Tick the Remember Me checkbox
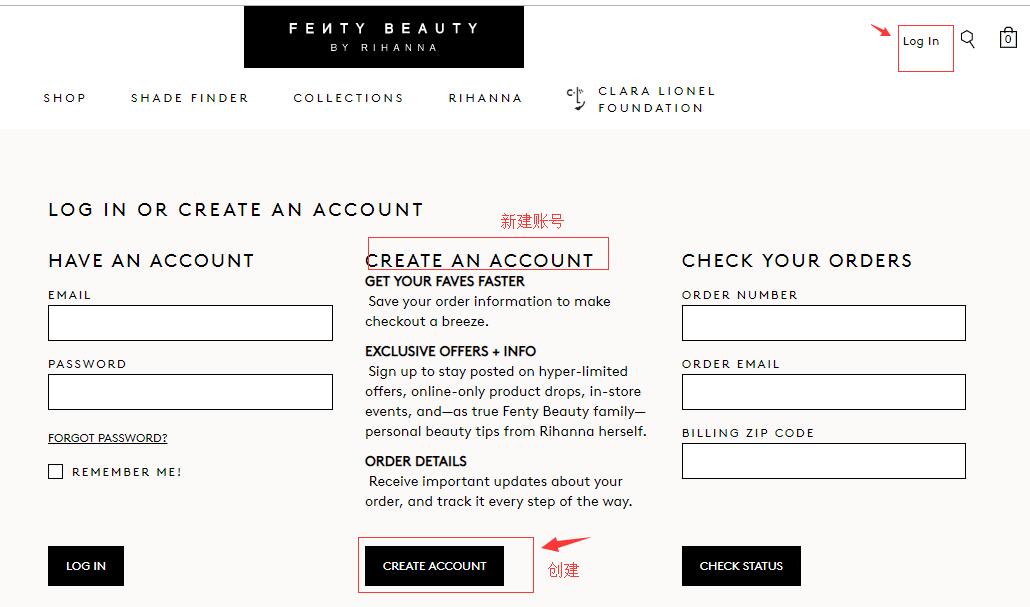1030x607 pixels. pos(56,472)
